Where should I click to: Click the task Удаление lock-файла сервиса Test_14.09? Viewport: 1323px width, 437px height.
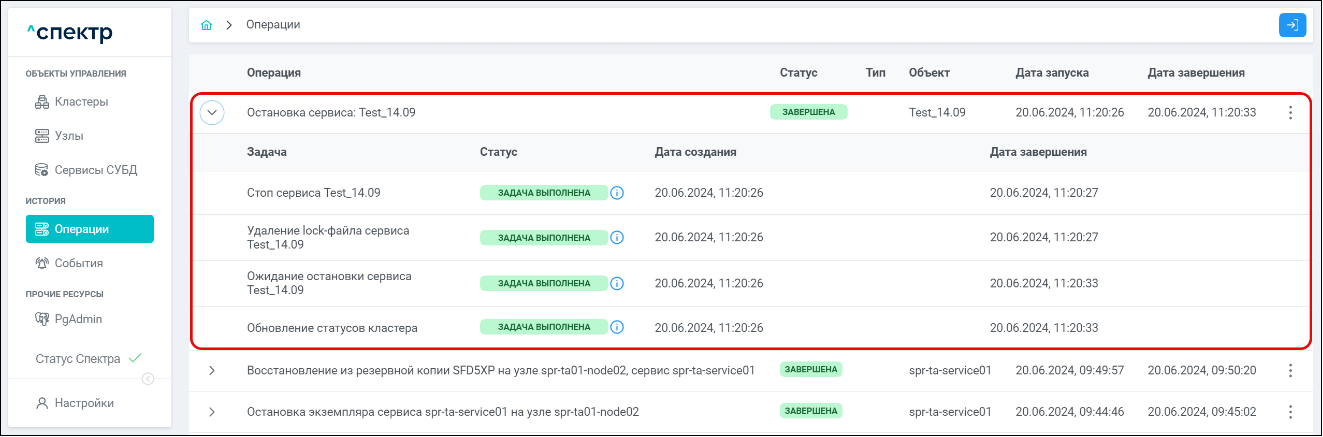point(328,237)
